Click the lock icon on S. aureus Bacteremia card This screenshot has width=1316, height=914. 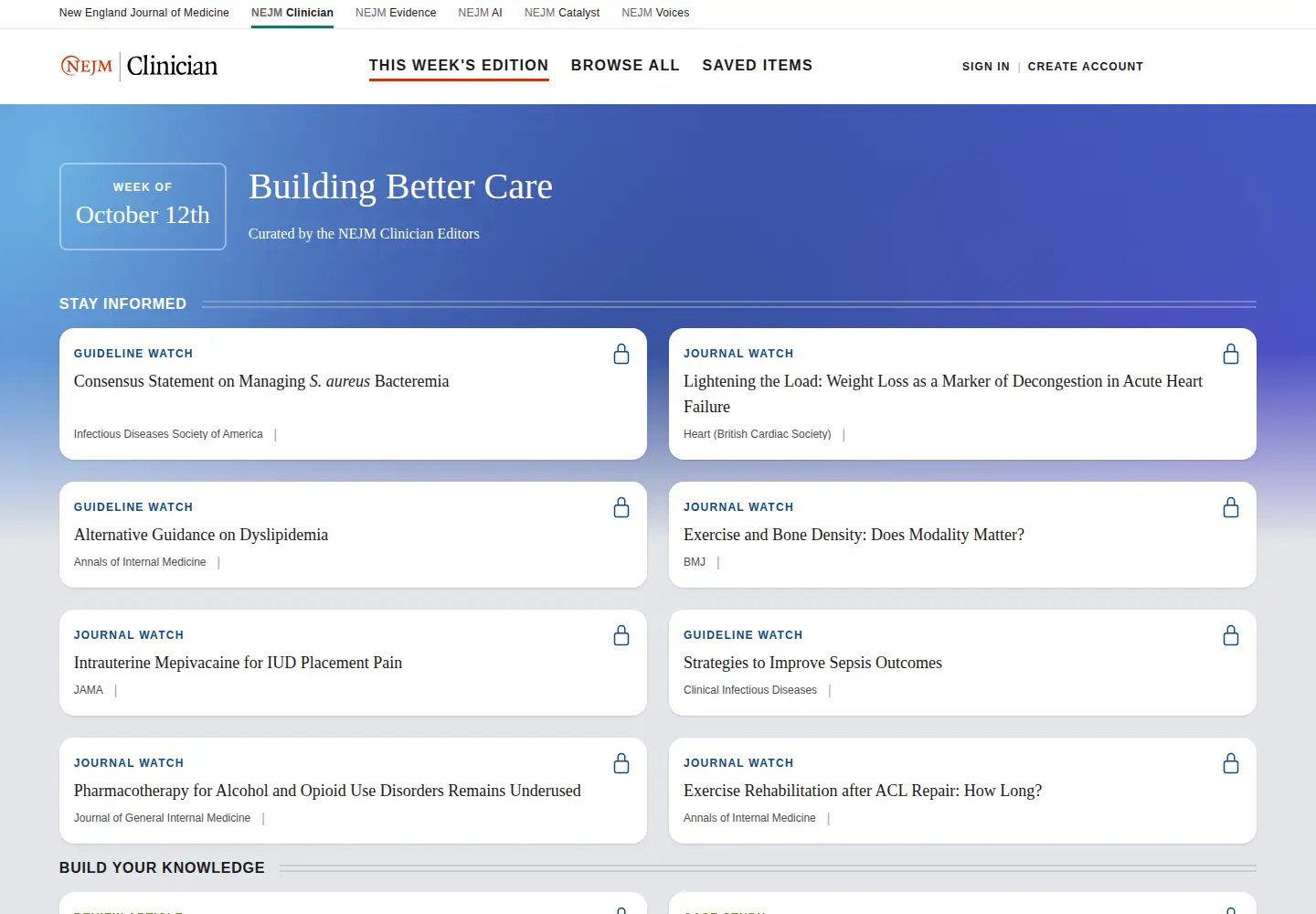[621, 354]
